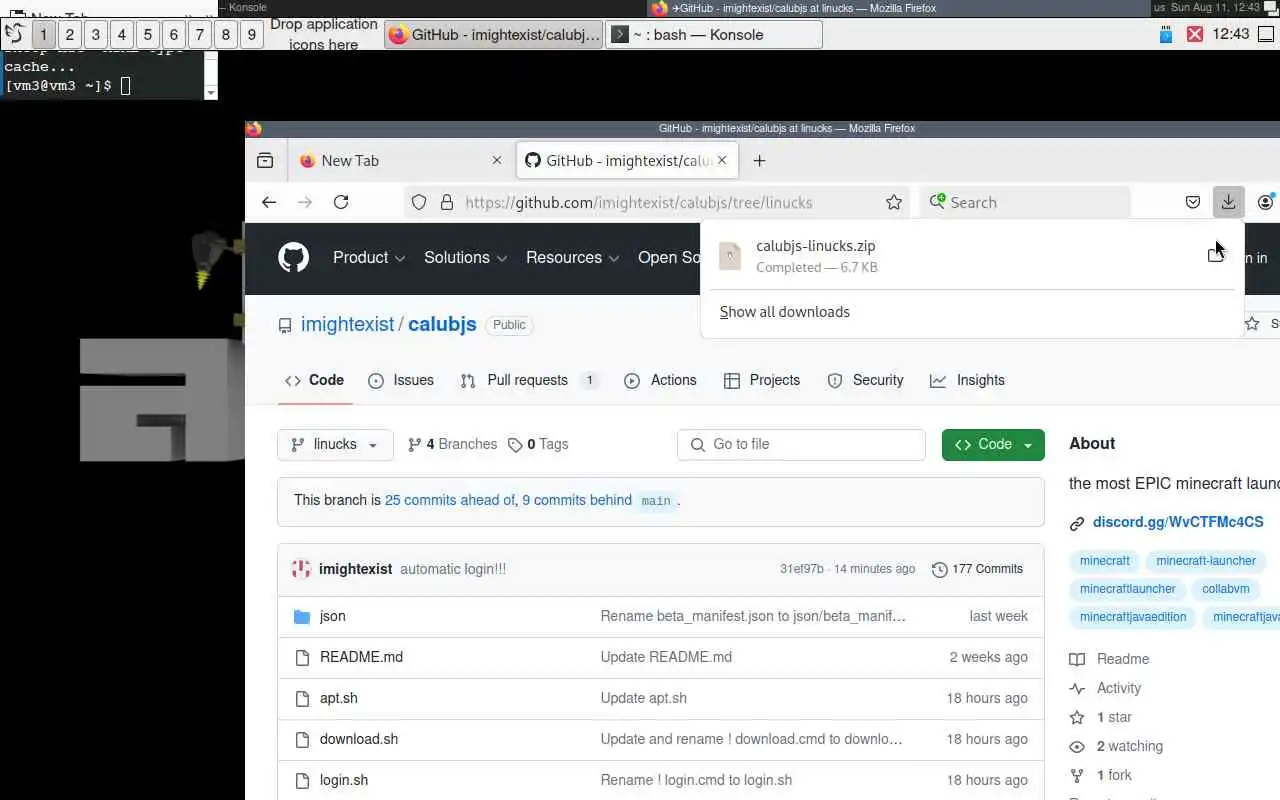
Task: Click the padlock site information icon
Action: 447,202
